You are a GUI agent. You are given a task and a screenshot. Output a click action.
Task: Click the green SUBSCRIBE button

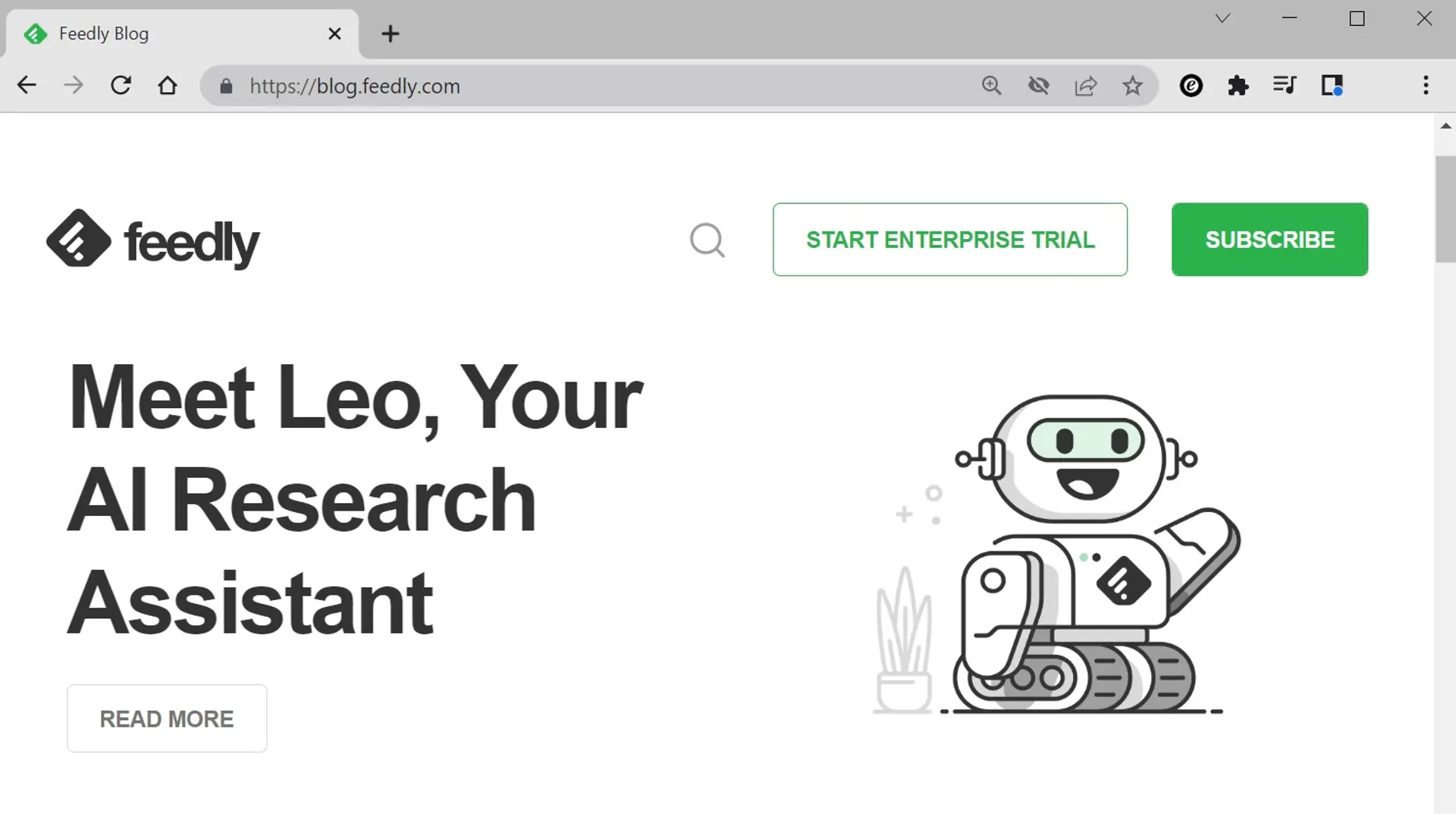pos(1269,240)
